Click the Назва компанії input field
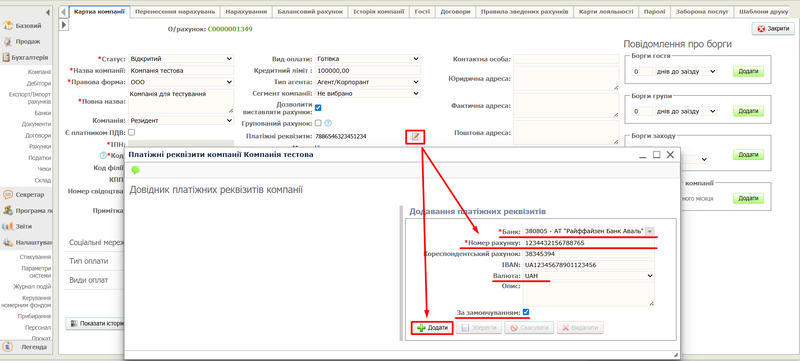Viewport: 800px width, 361px height. 181,70
